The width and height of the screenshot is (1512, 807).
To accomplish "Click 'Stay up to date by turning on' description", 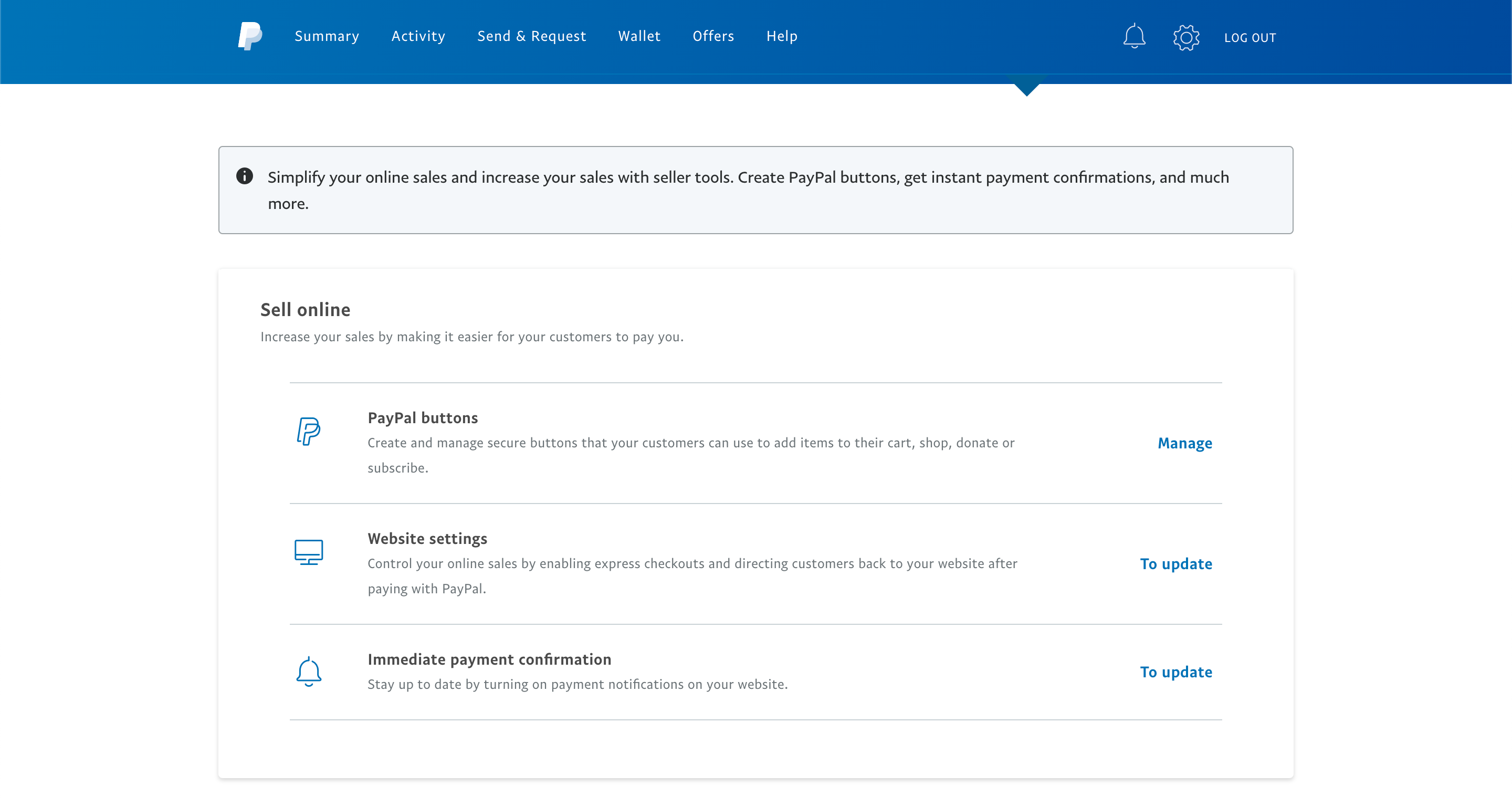I will [x=577, y=684].
